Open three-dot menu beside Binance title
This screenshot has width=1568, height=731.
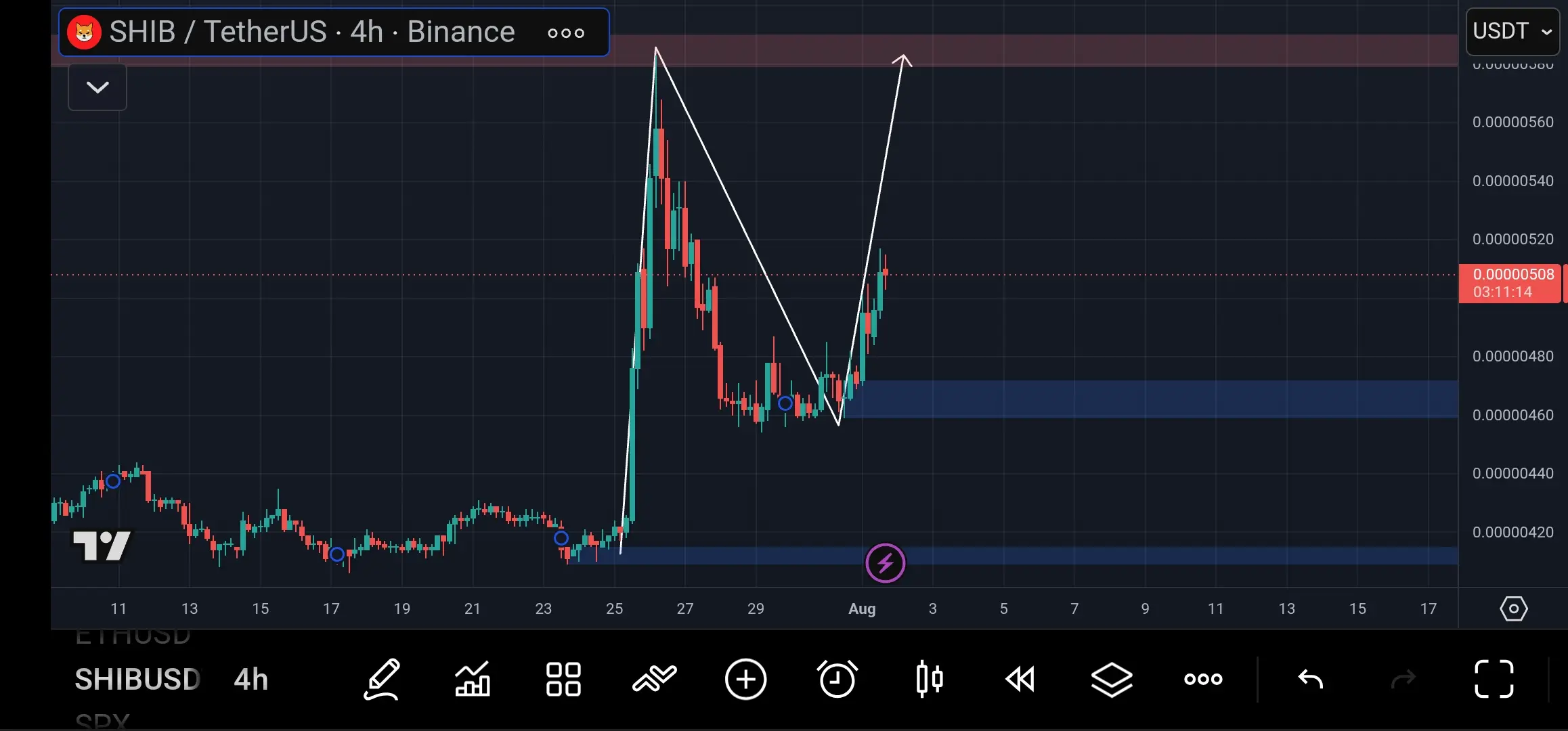coord(566,32)
